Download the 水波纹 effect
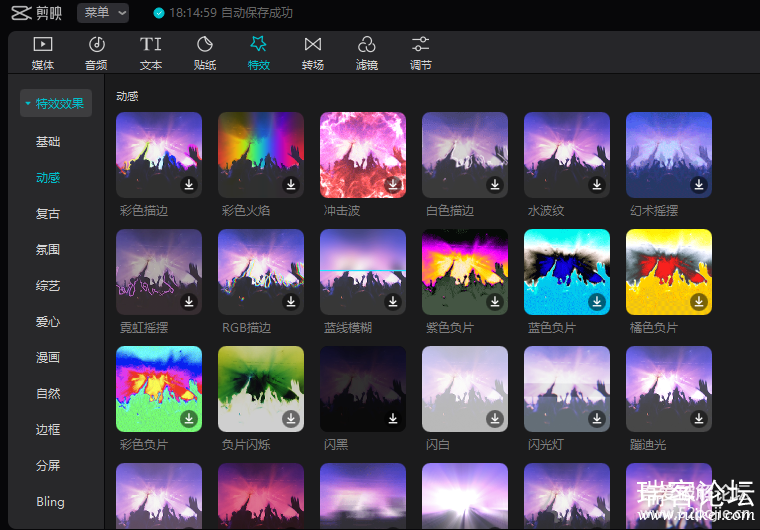This screenshot has height=530, width=760. [x=597, y=184]
